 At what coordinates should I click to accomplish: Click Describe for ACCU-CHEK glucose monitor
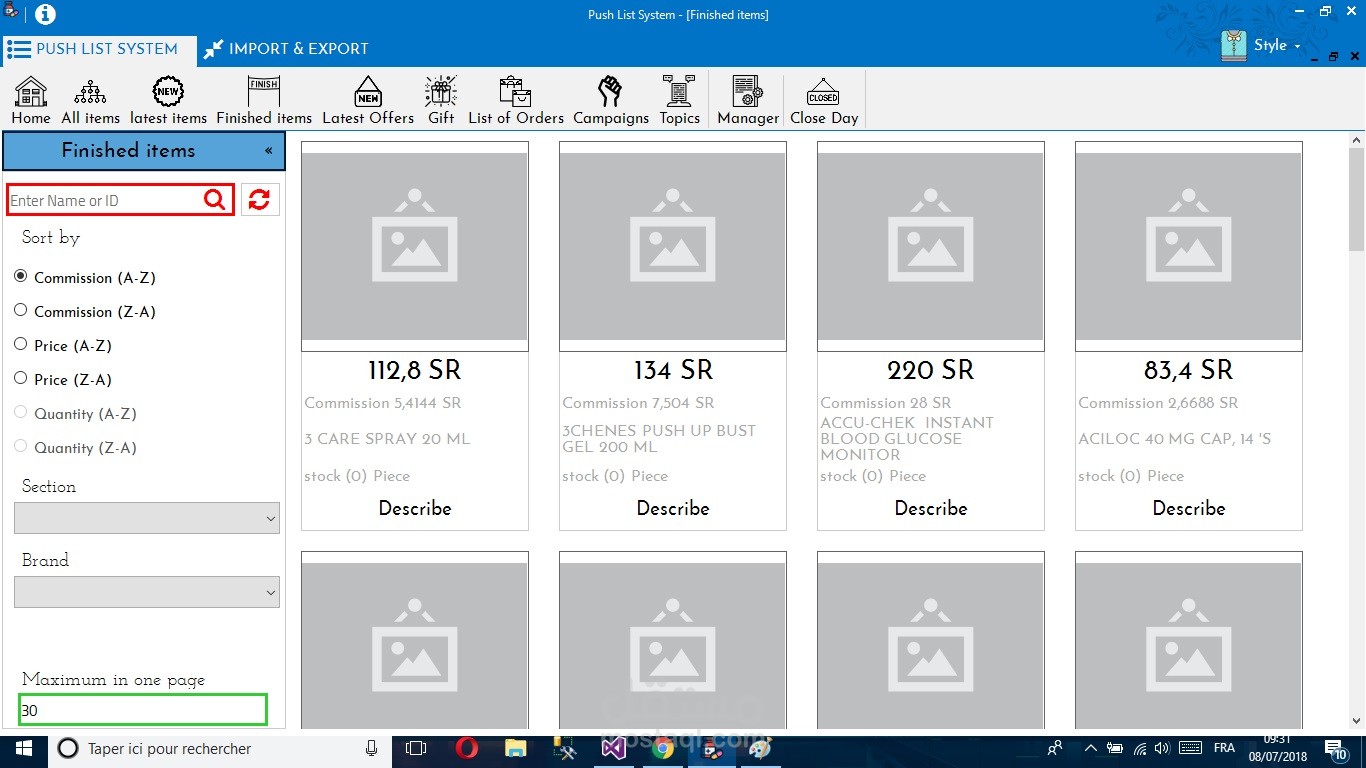pyautogui.click(x=931, y=508)
